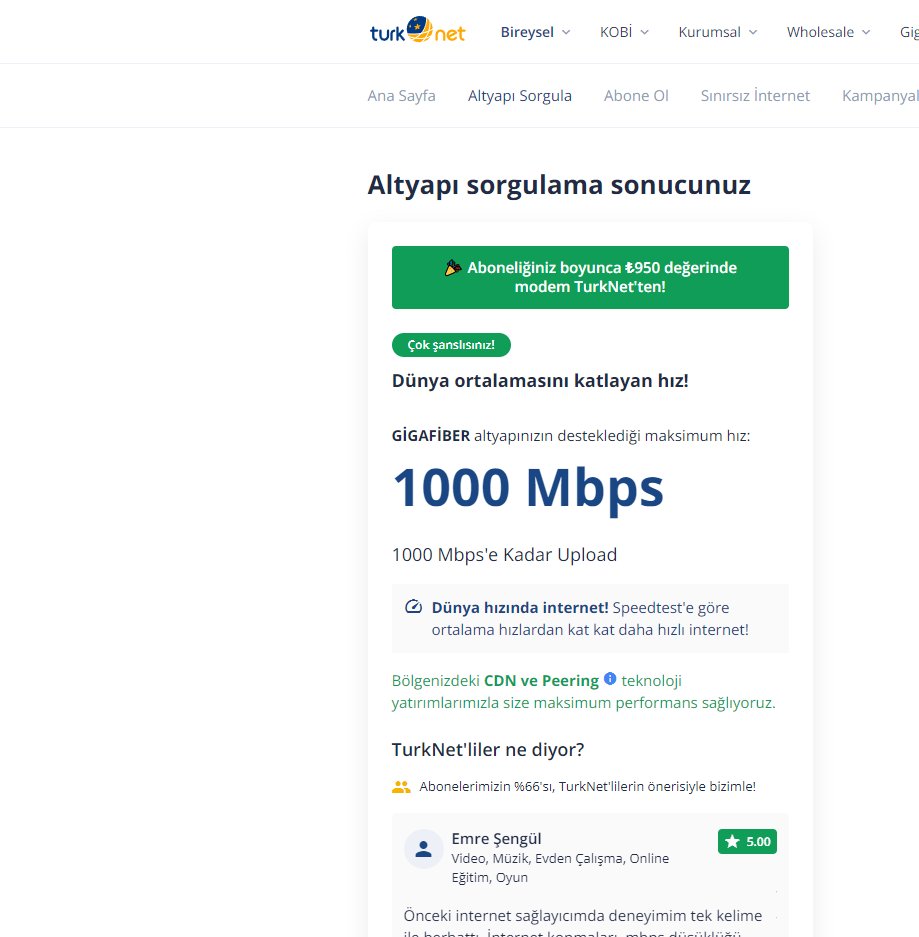The width and height of the screenshot is (919, 937).
Task: Click the Altyapı sorgulama sonucunuz heading
Action: 559,185
